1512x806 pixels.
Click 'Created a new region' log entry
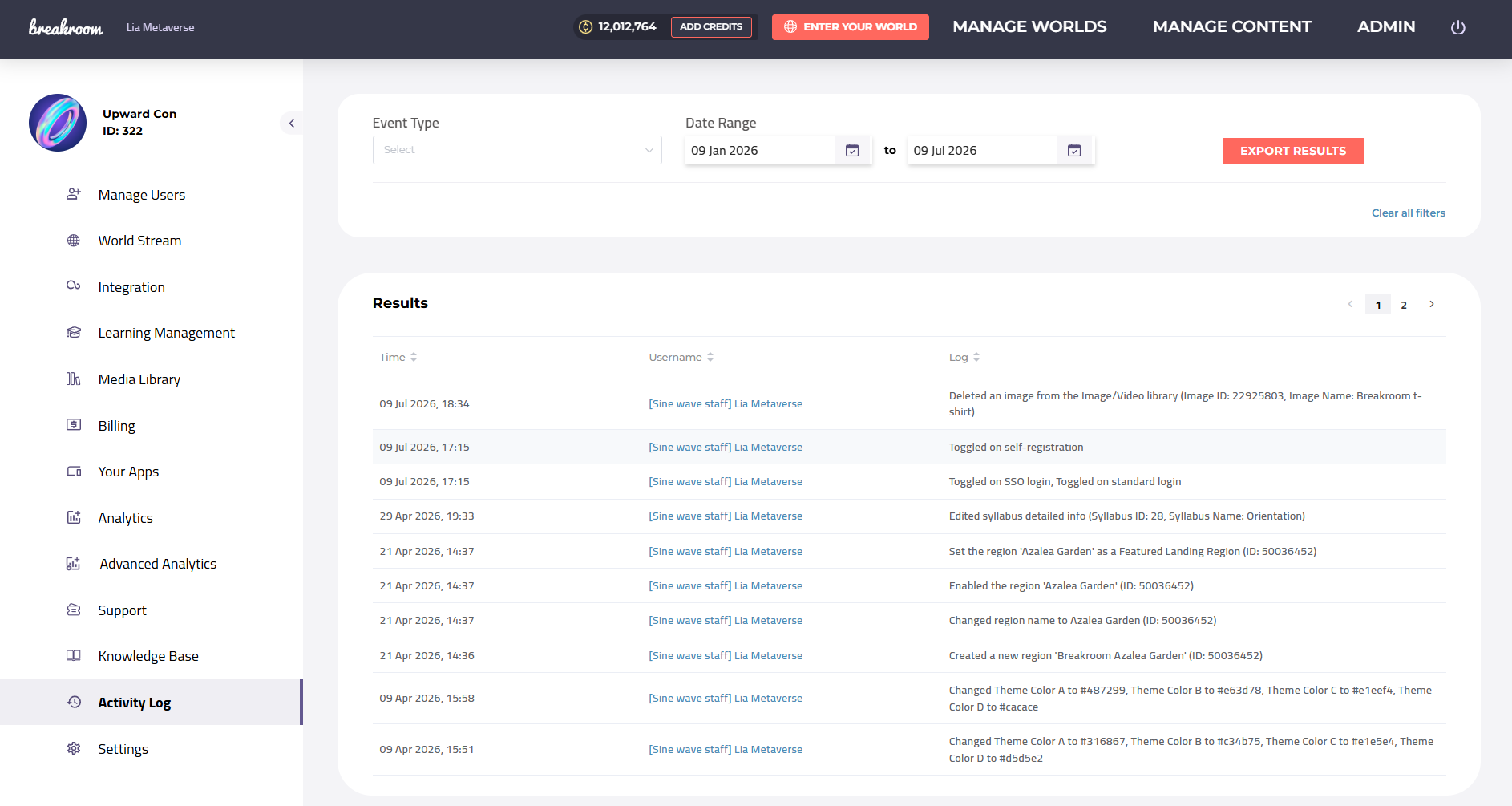pyautogui.click(x=1106, y=655)
